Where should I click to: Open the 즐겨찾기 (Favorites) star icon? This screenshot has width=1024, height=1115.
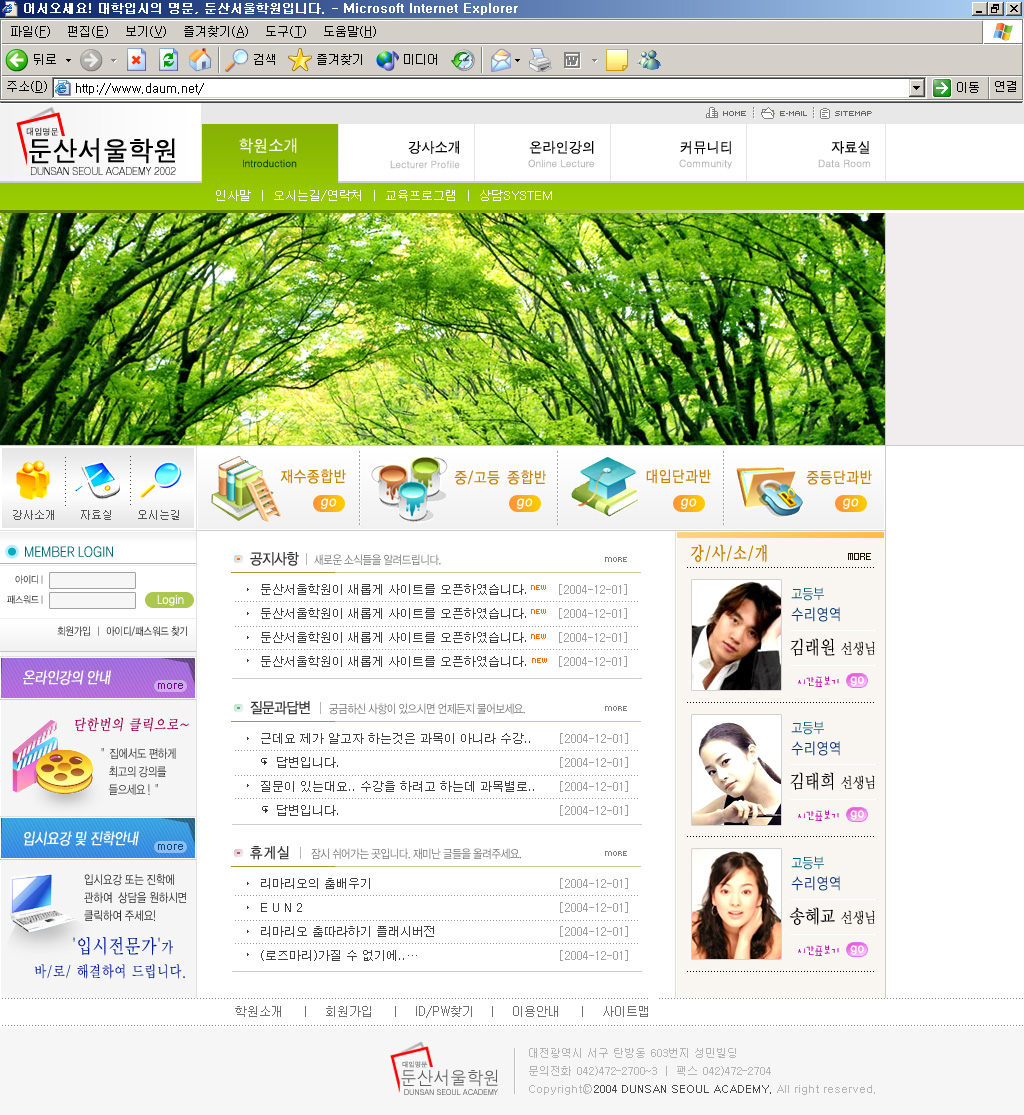pyautogui.click(x=300, y=60)
